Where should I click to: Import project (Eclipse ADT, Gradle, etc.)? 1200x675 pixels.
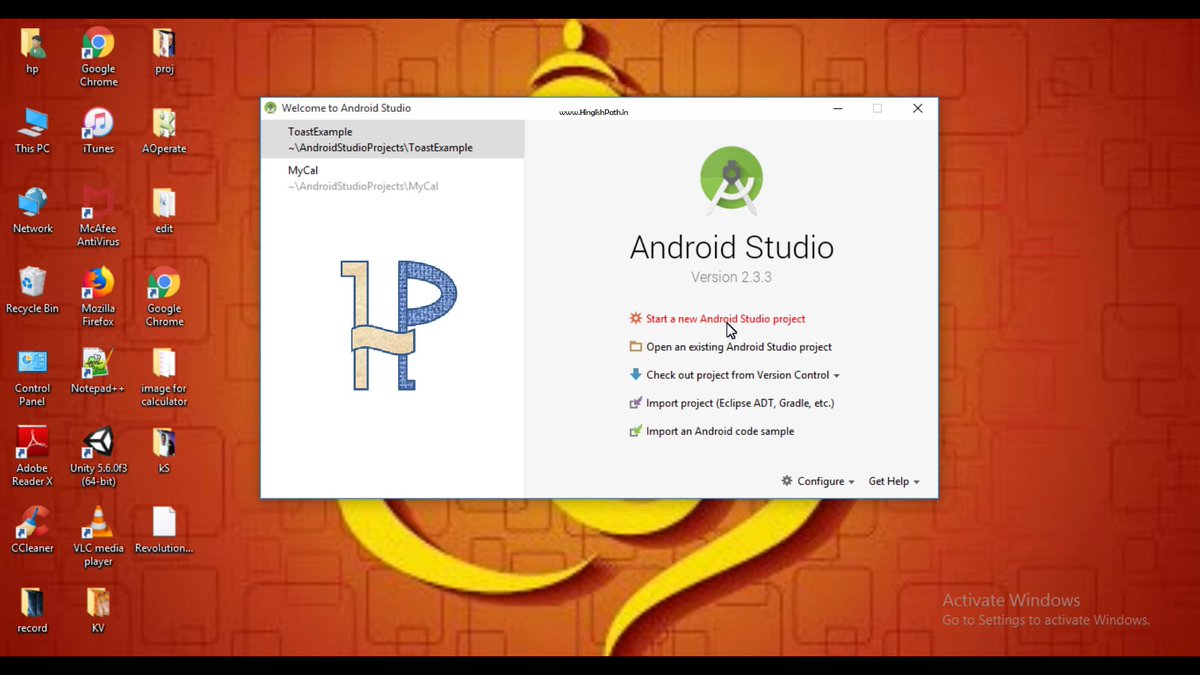[x=731, y=403]
